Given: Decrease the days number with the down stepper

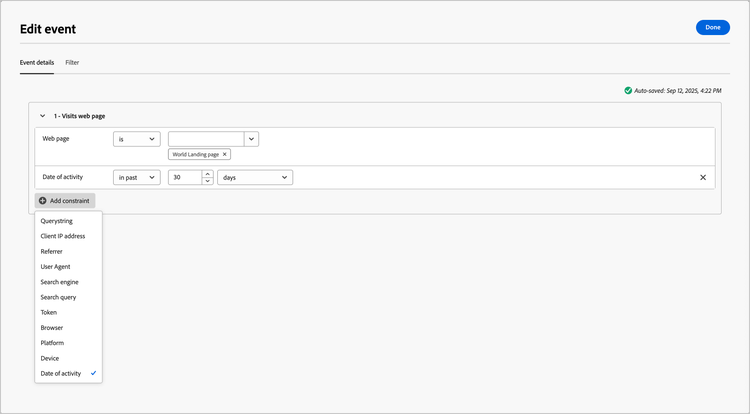Looking at the screenshot, I should tap(207, 181).
